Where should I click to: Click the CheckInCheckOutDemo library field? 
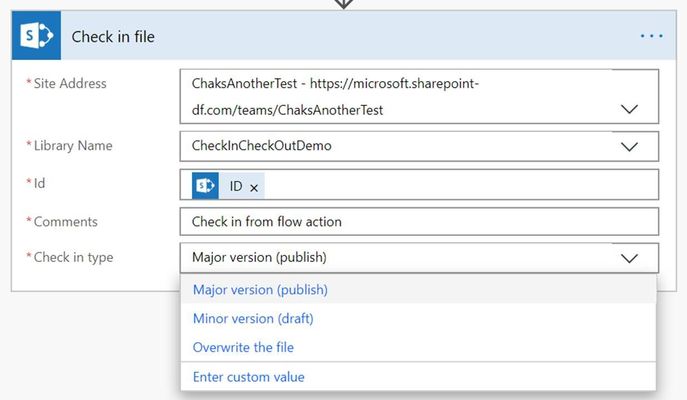tap(419, 146)
